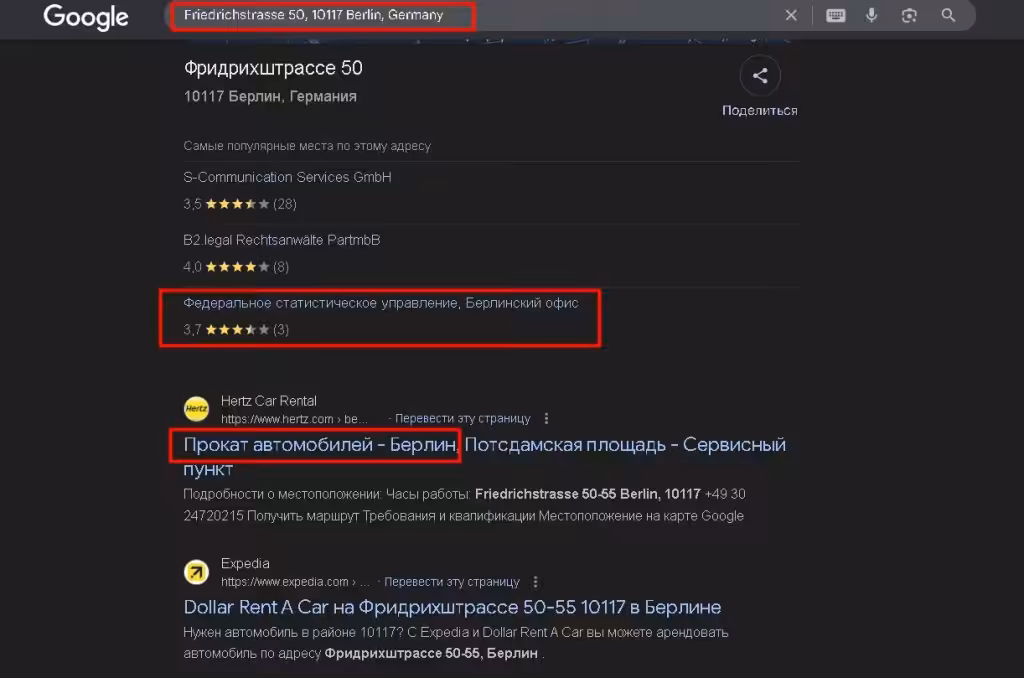Screen dimensions: 1024x678
Task: Open the S-Communication Services GmbH place
Action: [287, 177]
